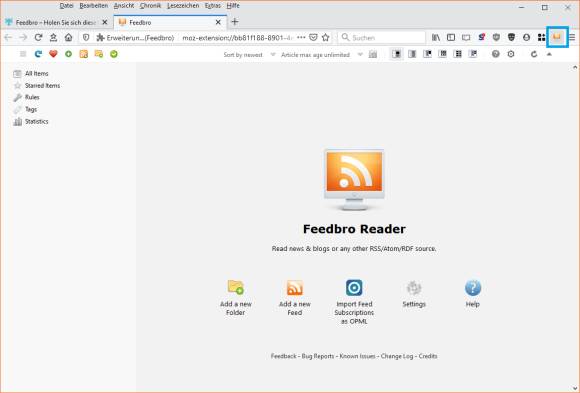Click Add a new Folder icon
The image size is (580, 393).
pyautogui.click(x=236, y=287)
